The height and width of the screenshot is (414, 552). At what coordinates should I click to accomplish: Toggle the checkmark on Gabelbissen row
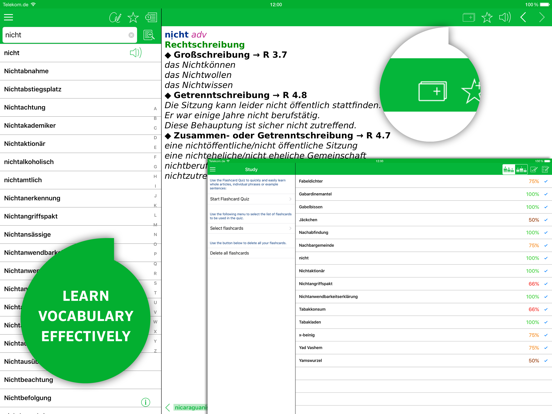546,207
